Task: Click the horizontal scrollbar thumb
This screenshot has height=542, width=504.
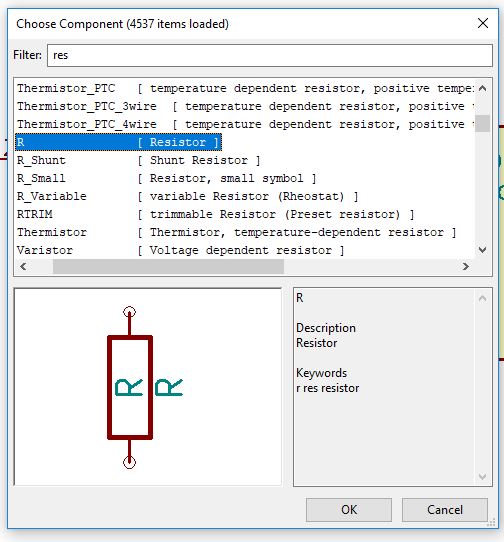Action: (168, 267)
